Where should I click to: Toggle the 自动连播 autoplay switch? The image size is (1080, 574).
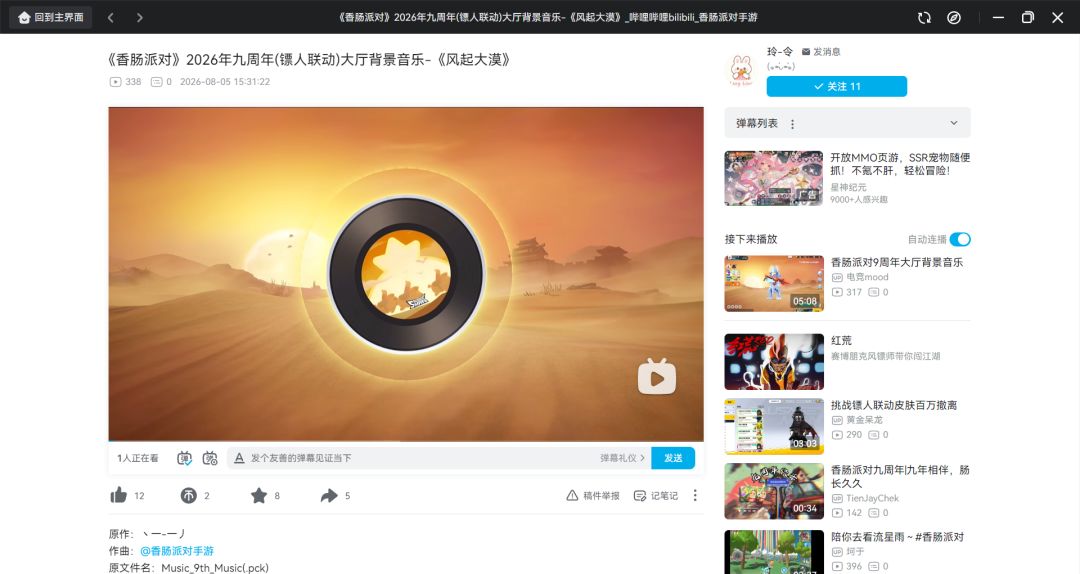[x=959, y=239]
